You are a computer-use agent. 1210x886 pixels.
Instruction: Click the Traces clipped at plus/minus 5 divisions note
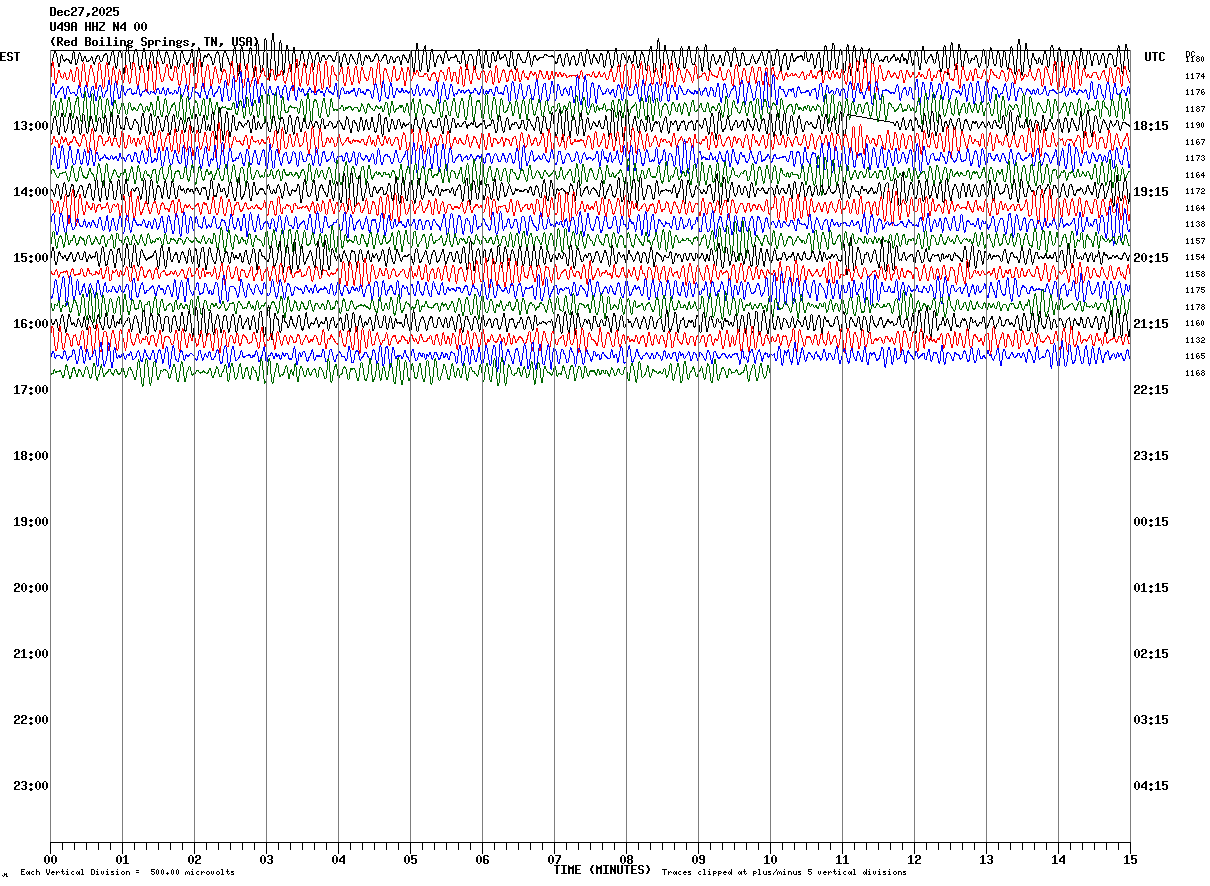point(784,873)
